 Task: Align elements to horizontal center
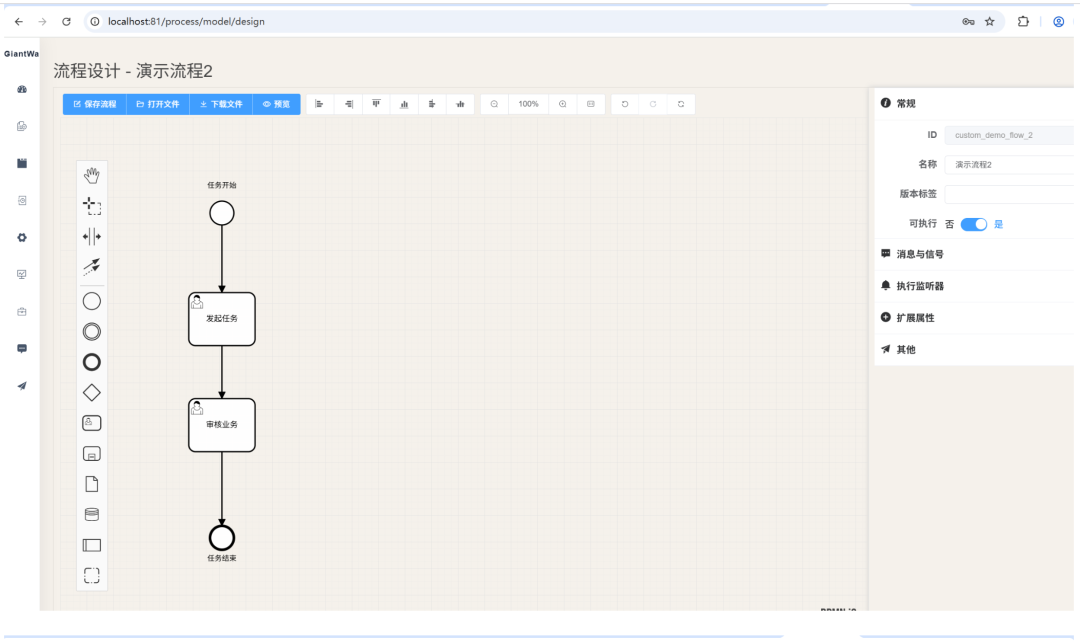coord(432,104)
